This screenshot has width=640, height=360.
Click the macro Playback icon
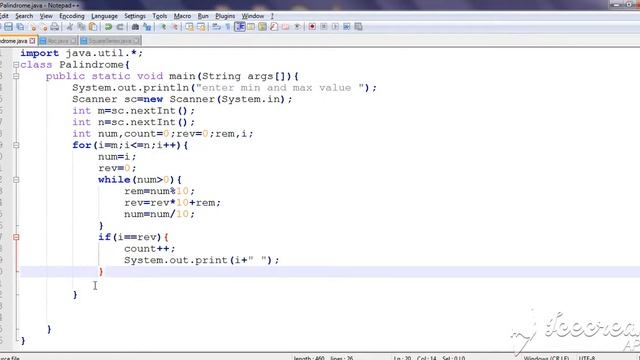335,27
